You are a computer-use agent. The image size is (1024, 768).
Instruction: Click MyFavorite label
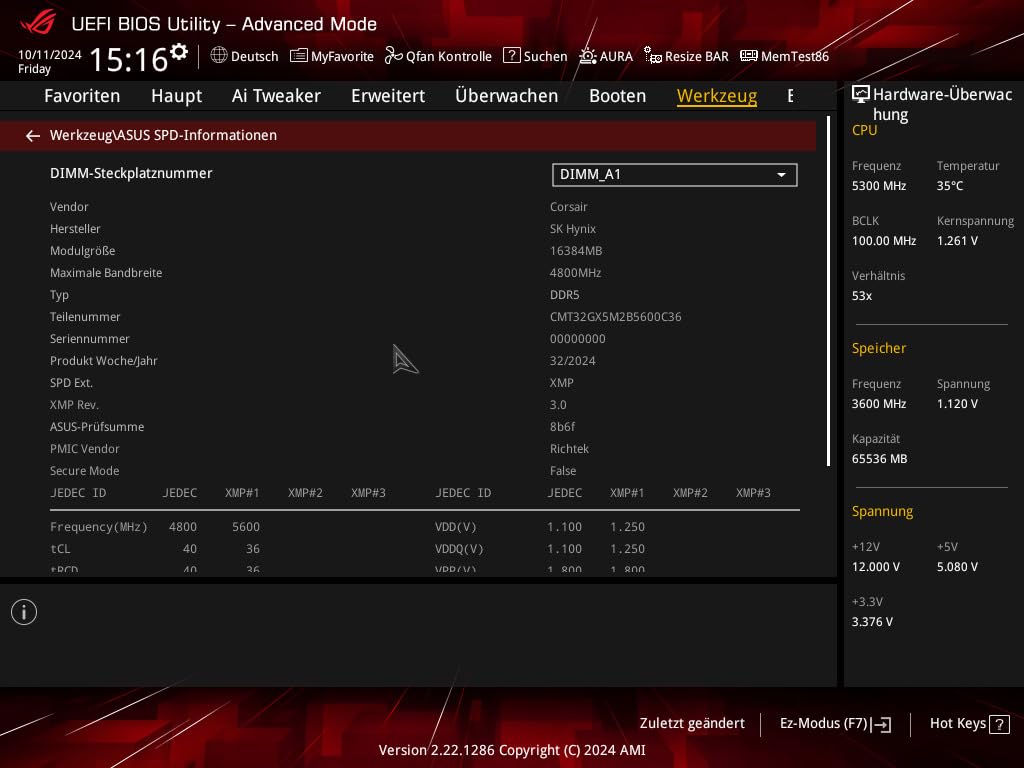pyautogui.click(x=342, y=56)
